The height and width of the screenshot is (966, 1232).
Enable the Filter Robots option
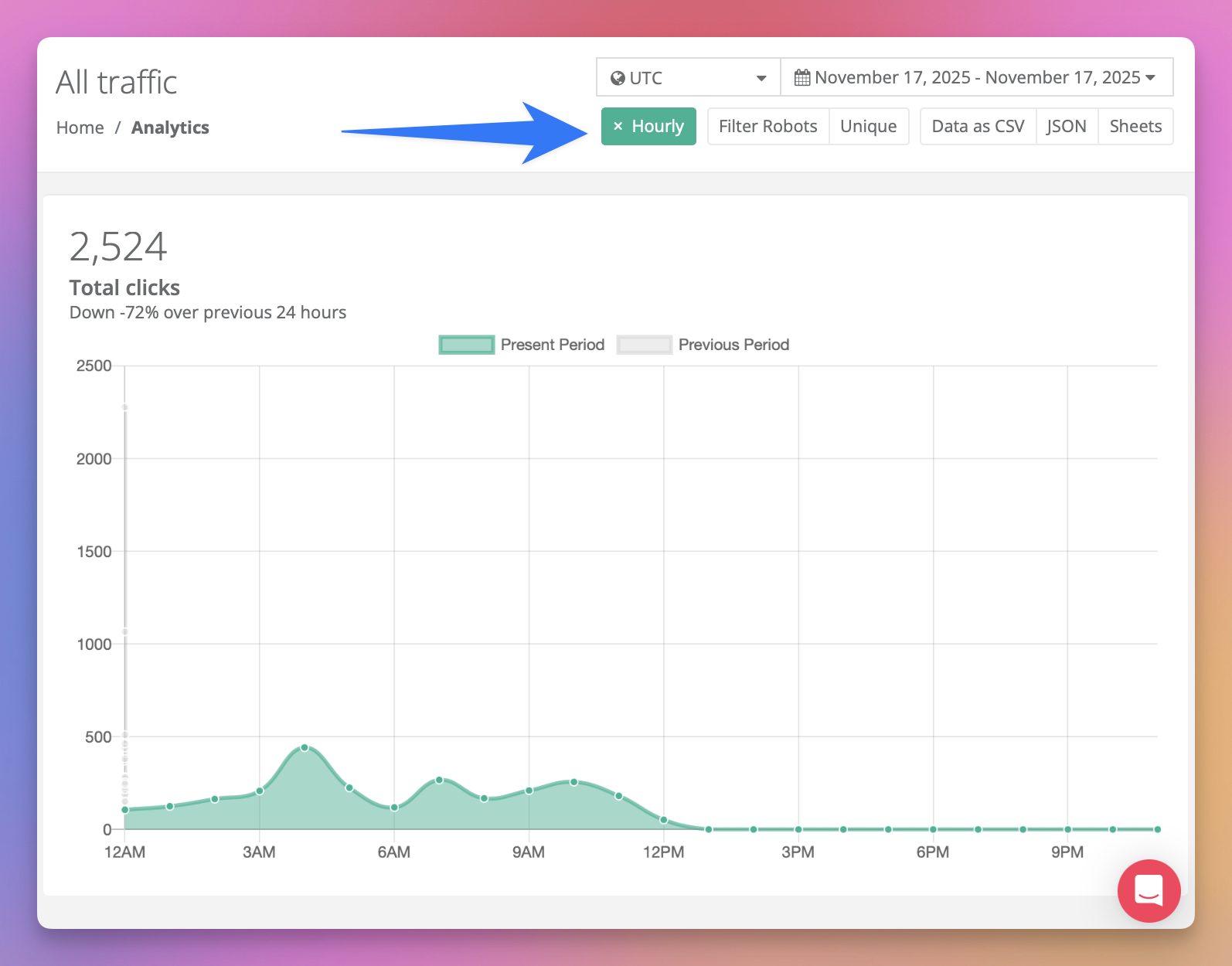point(767,127)
